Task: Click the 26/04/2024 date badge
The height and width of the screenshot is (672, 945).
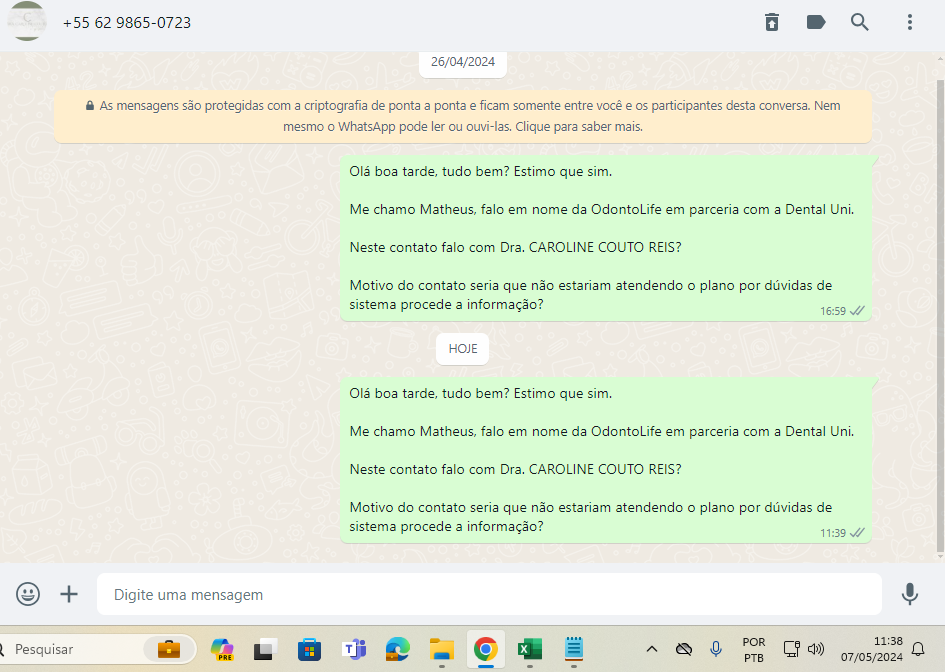Action: click(463, 62)
